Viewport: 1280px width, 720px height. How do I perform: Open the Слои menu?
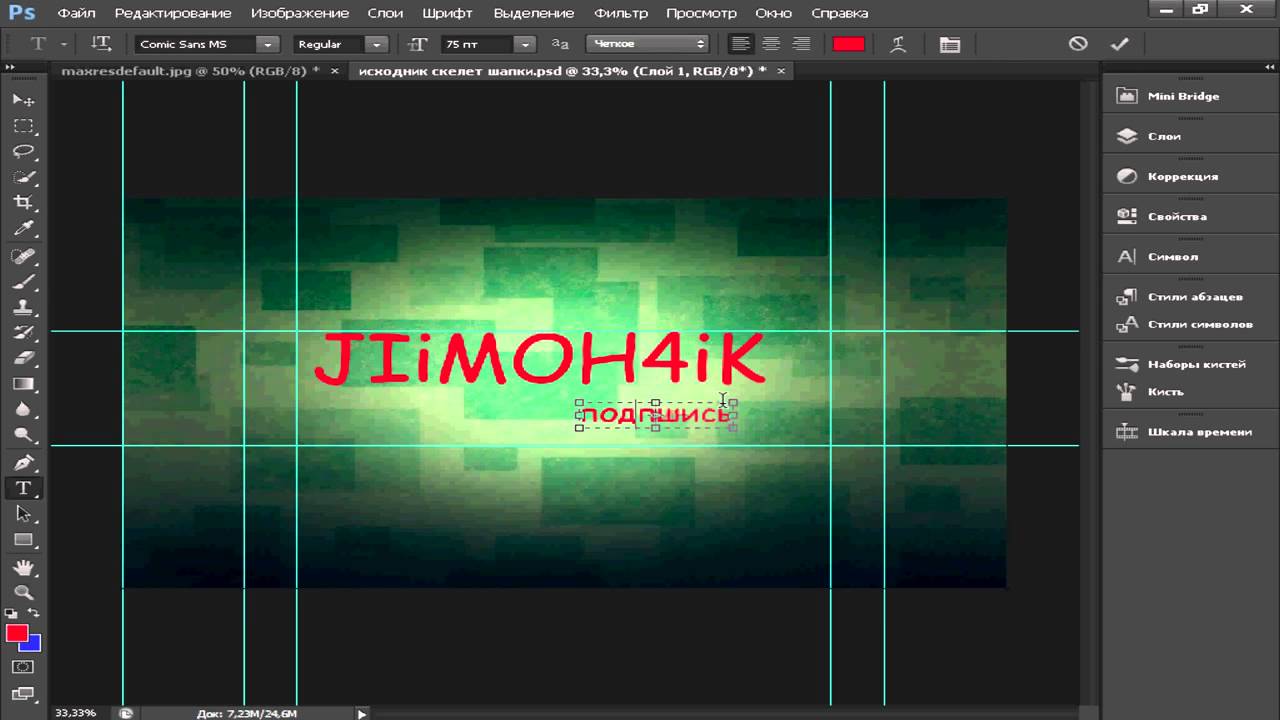tap(385, 13)
